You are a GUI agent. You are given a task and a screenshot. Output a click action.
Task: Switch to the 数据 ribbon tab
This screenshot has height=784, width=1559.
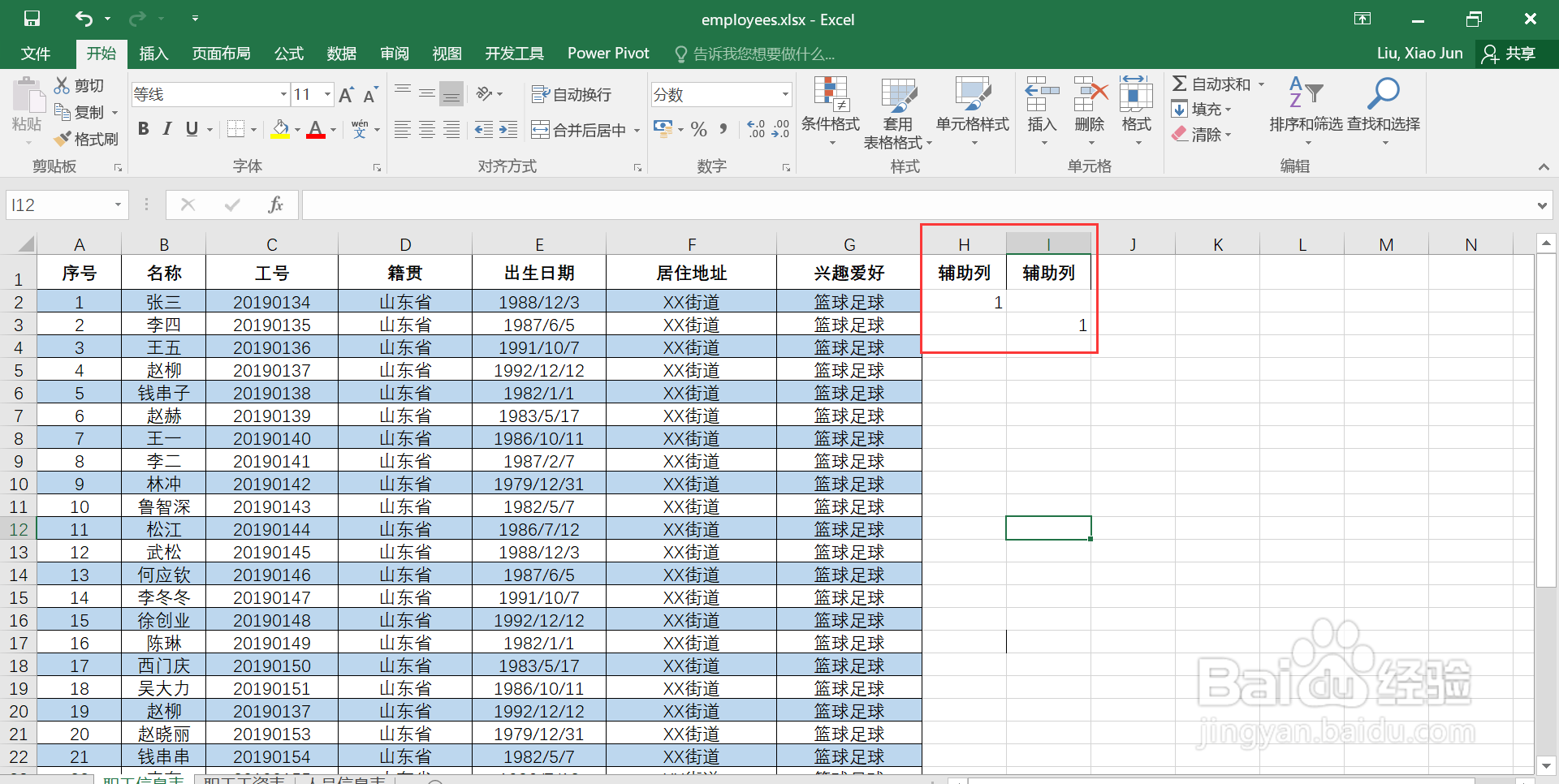[341, 54]
